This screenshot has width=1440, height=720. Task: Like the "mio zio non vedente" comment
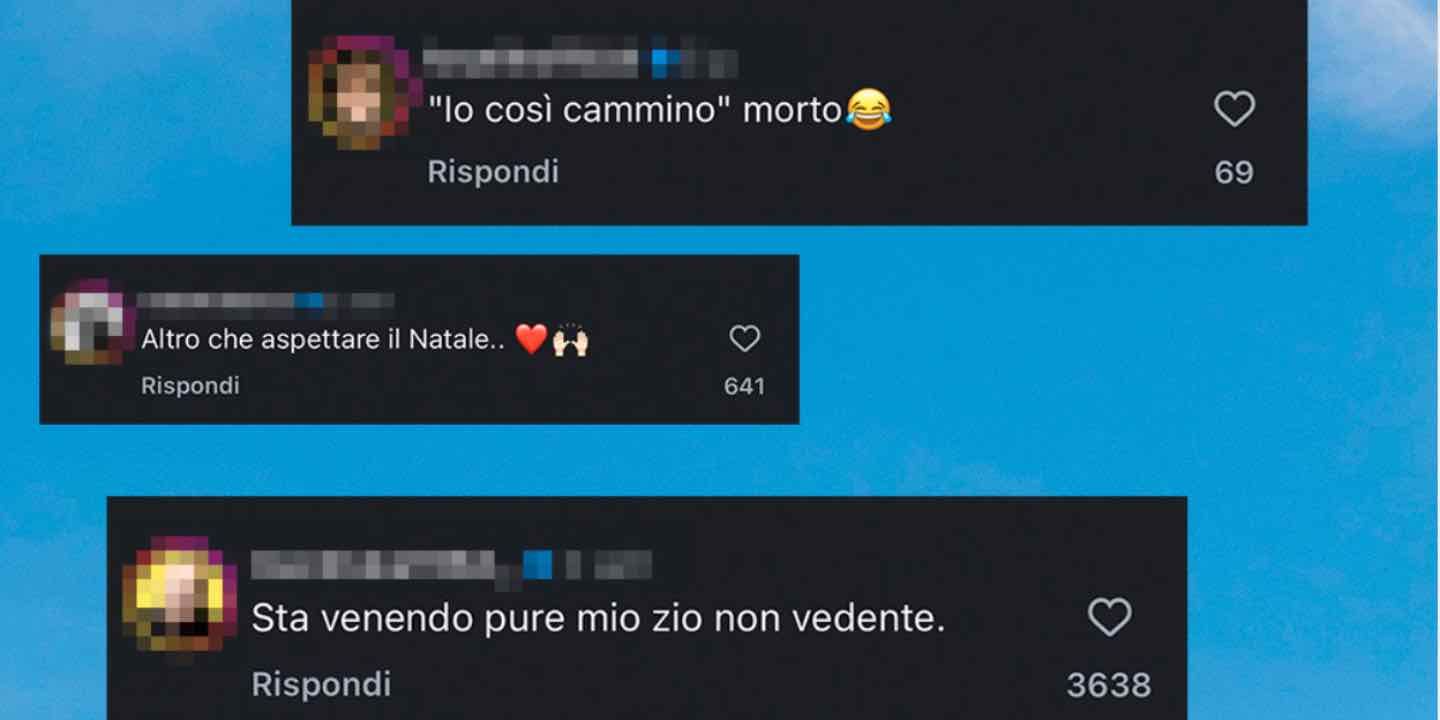(x=1109, y=618)
